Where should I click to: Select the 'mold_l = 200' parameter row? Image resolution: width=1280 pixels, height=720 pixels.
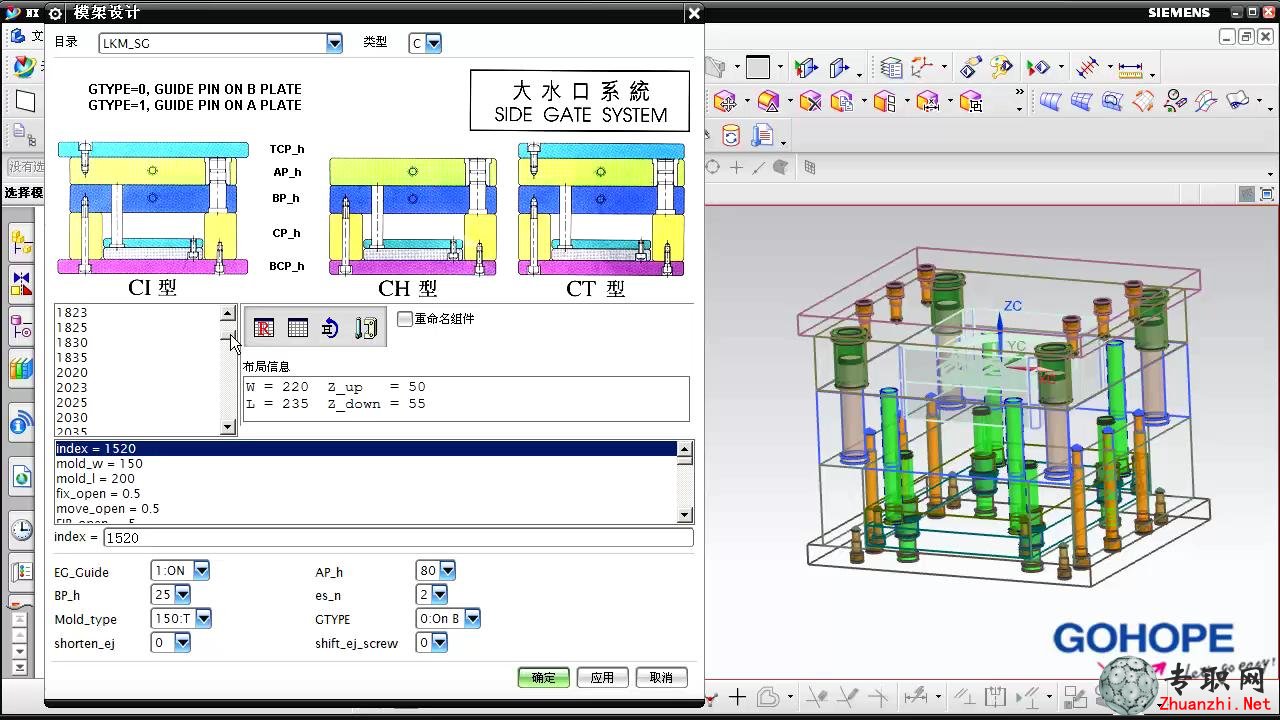click(x=366, y=479)
